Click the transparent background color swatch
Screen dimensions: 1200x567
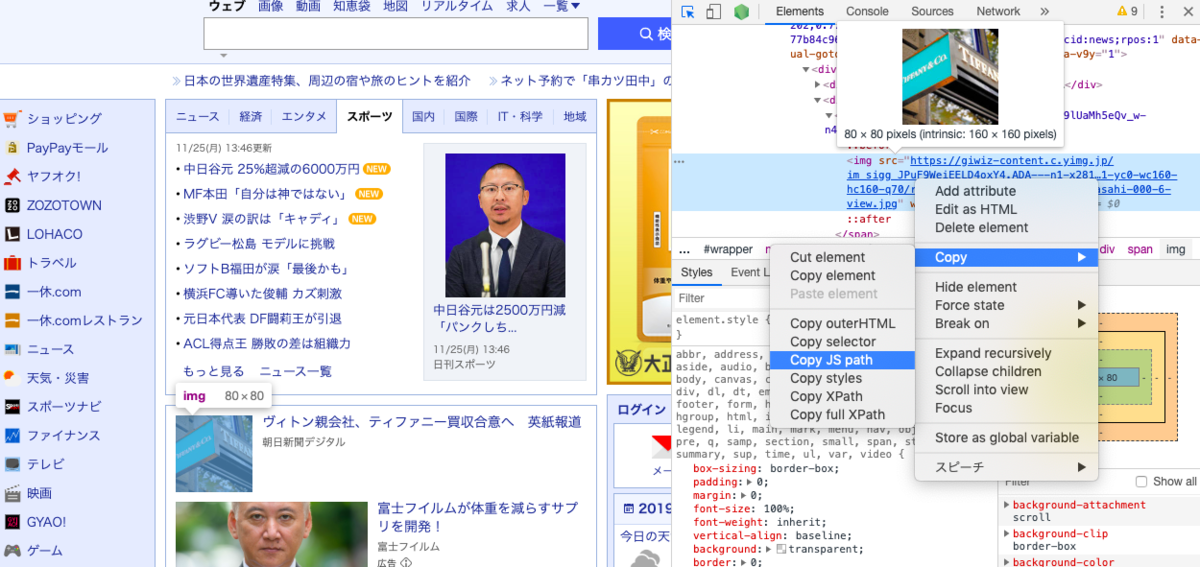tap(782, 549)
